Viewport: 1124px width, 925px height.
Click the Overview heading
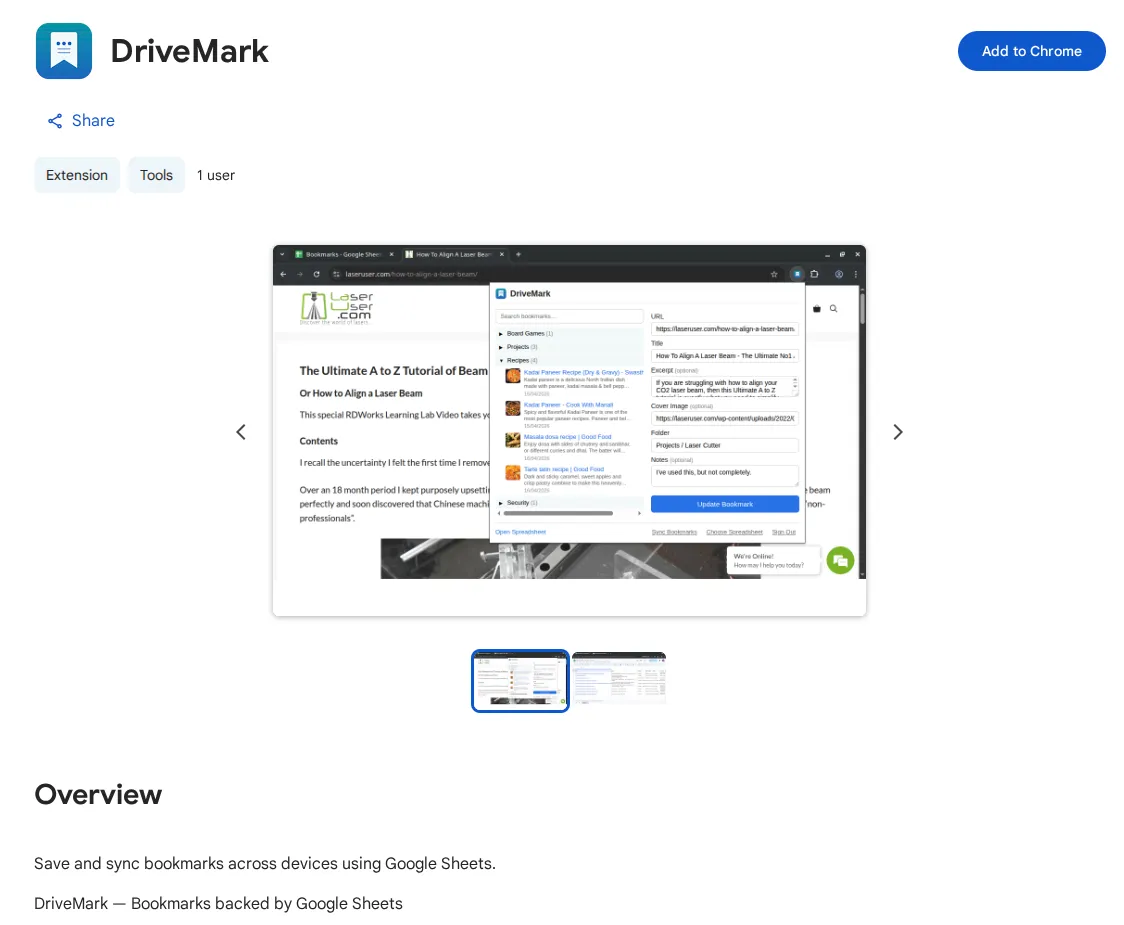pyautogui.click(x=98, y=794)
